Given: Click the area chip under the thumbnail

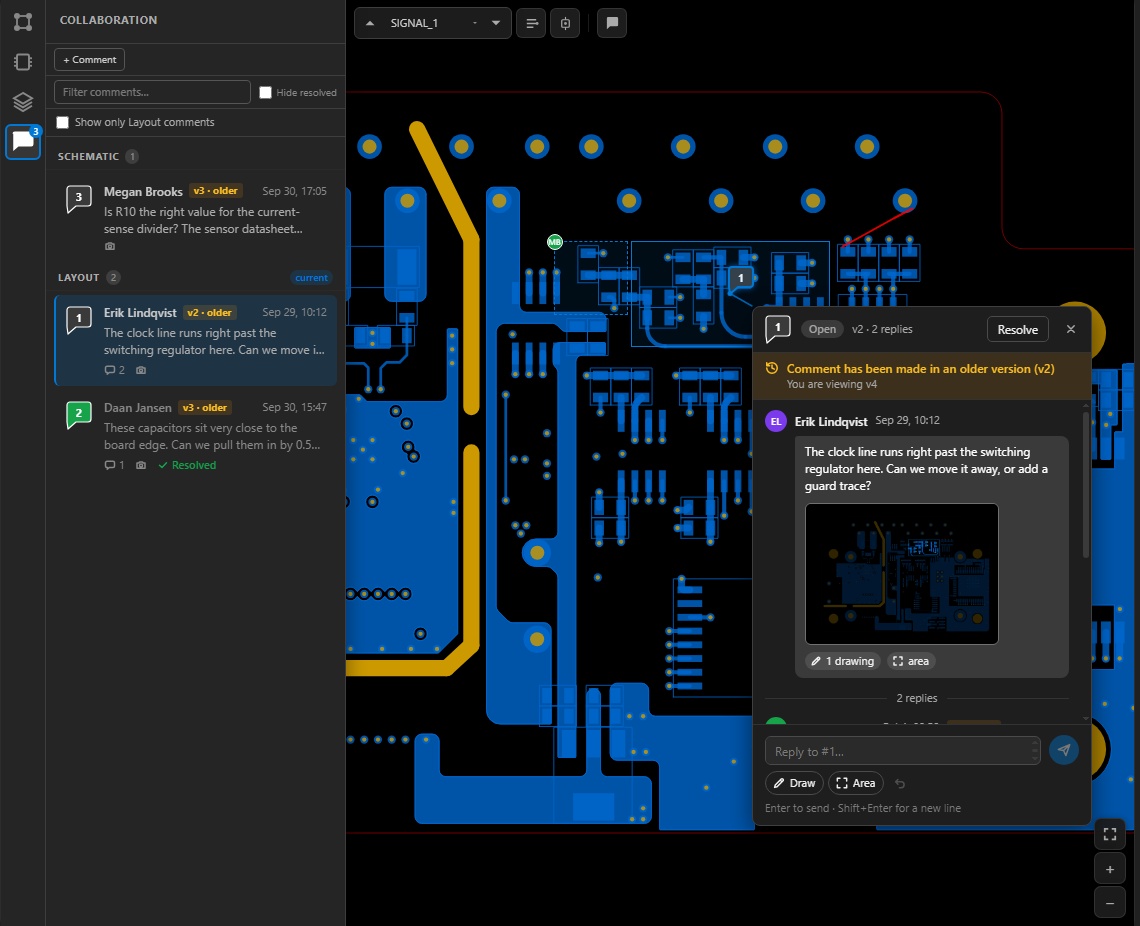Looking at the screenshot, I should tap(910, 661).
